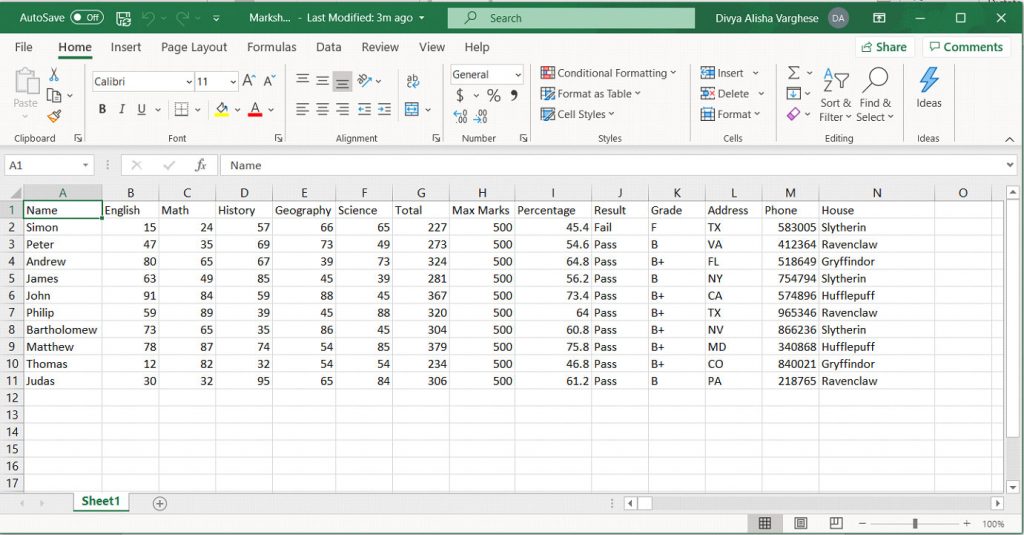The height and width of the screenshot is (535, 1024).
Task: Click the Merge & Center icon
Action: pos(413,109)
